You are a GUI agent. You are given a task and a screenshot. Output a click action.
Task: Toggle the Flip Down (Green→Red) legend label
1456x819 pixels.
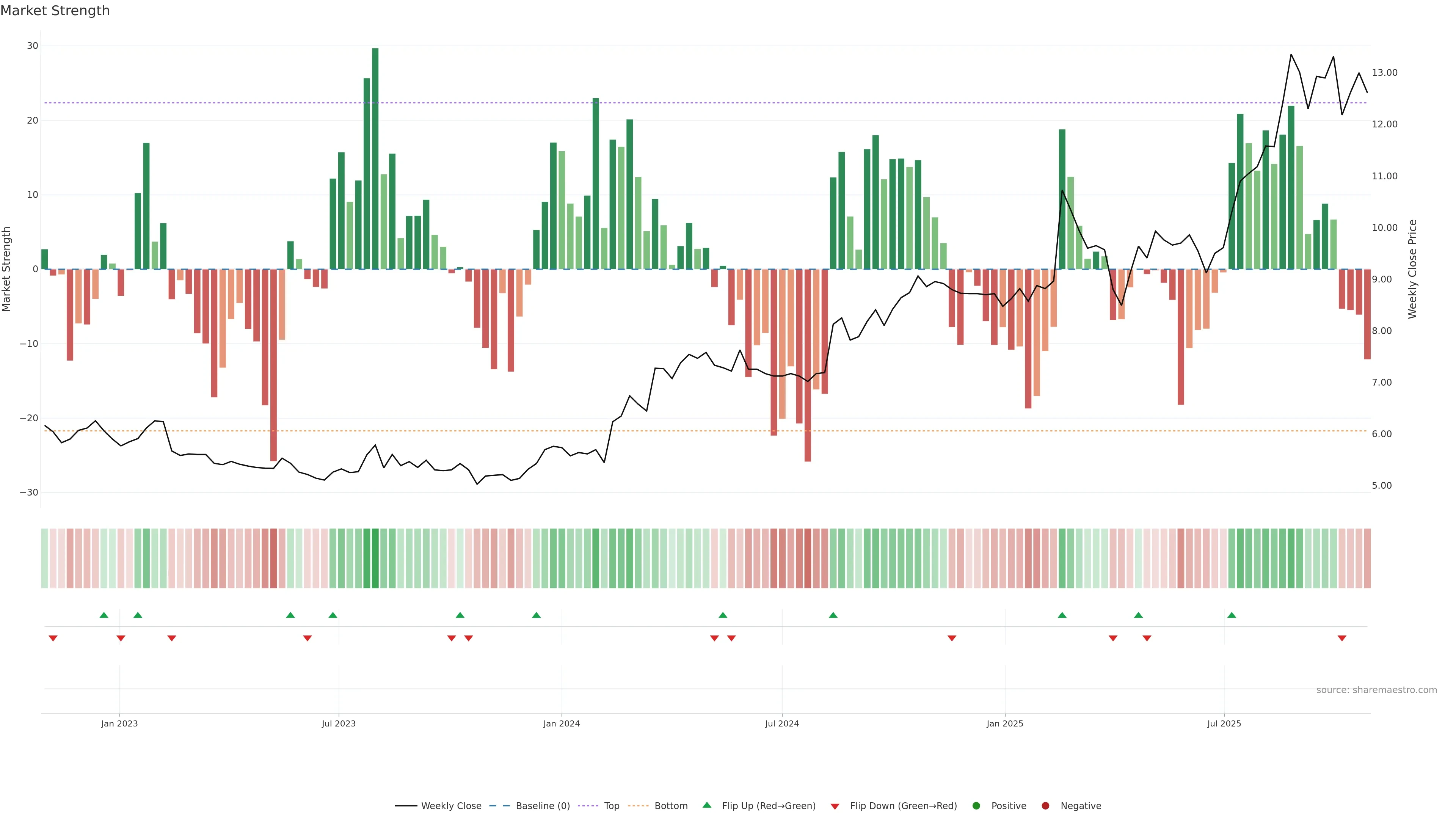tap(903, 806)
